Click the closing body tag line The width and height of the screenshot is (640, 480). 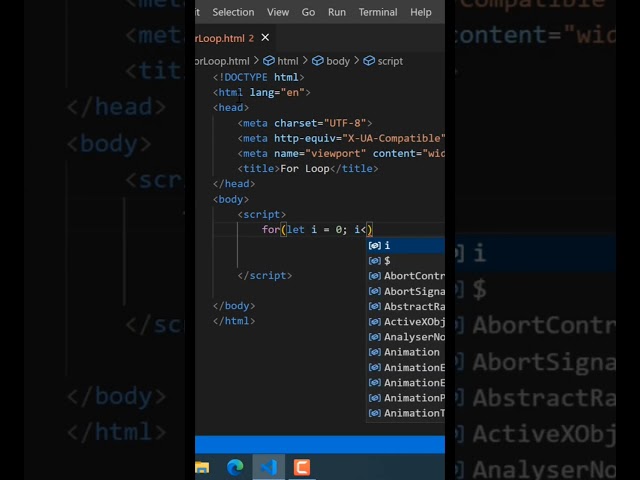coord(234,306)
